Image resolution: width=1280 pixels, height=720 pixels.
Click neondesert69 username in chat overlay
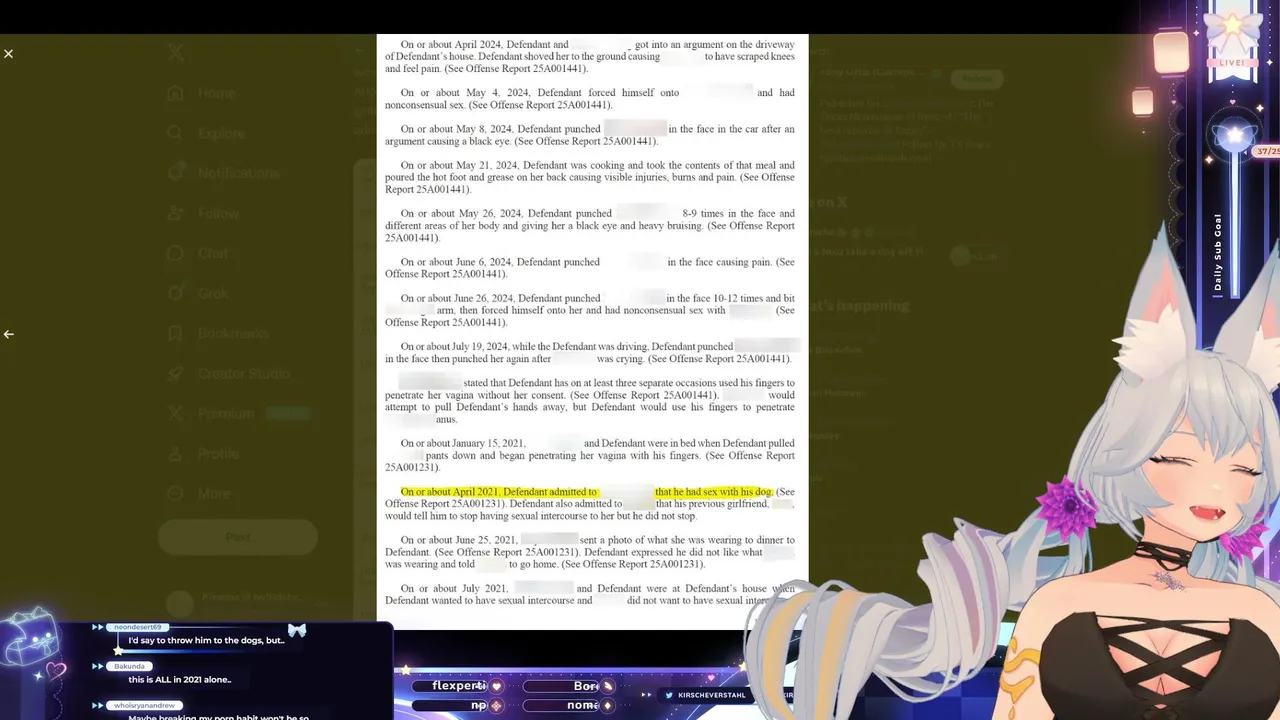[137, 627]
